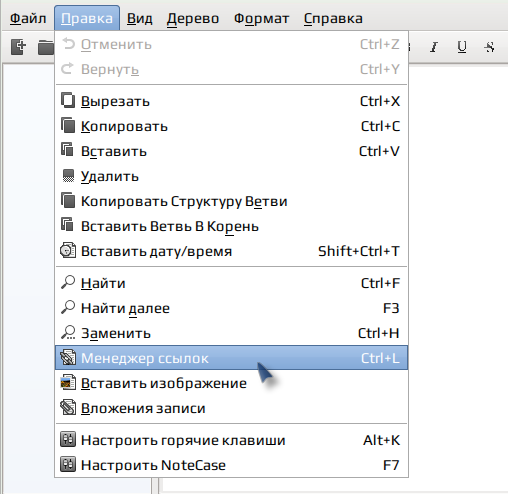Select Вставить дату/время entry
This screenshot has width=508, height=494.
231,251
